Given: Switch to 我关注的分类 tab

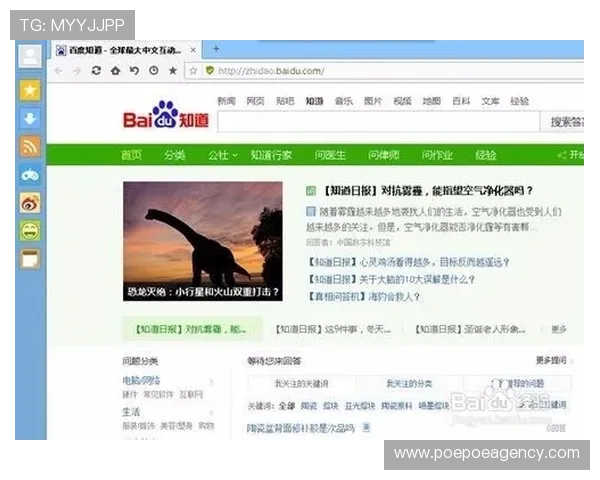Looking at the screenshot, I should [409, 384].
